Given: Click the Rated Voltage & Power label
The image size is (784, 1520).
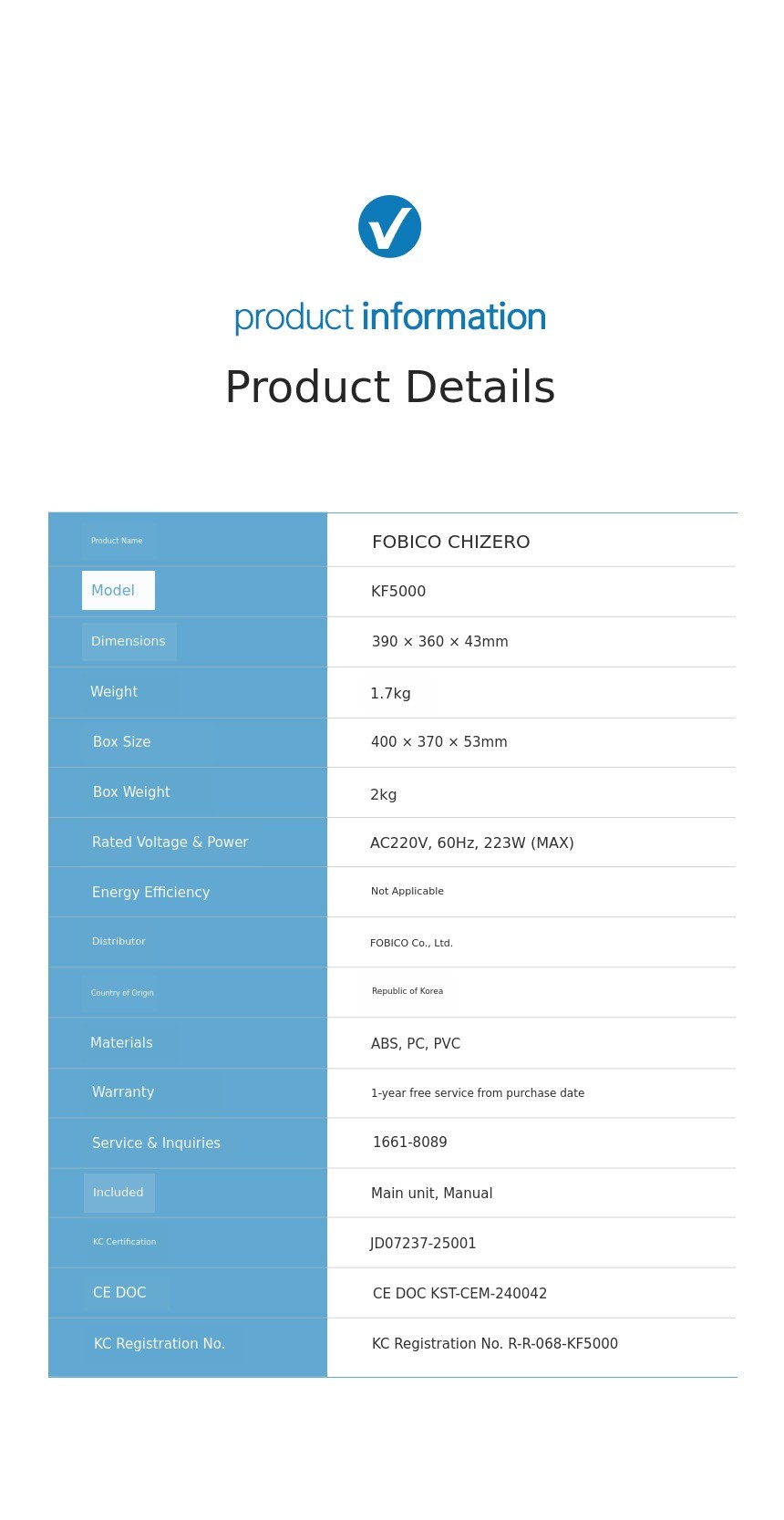Looking at the screenshot, I should (x=170, y=843).
